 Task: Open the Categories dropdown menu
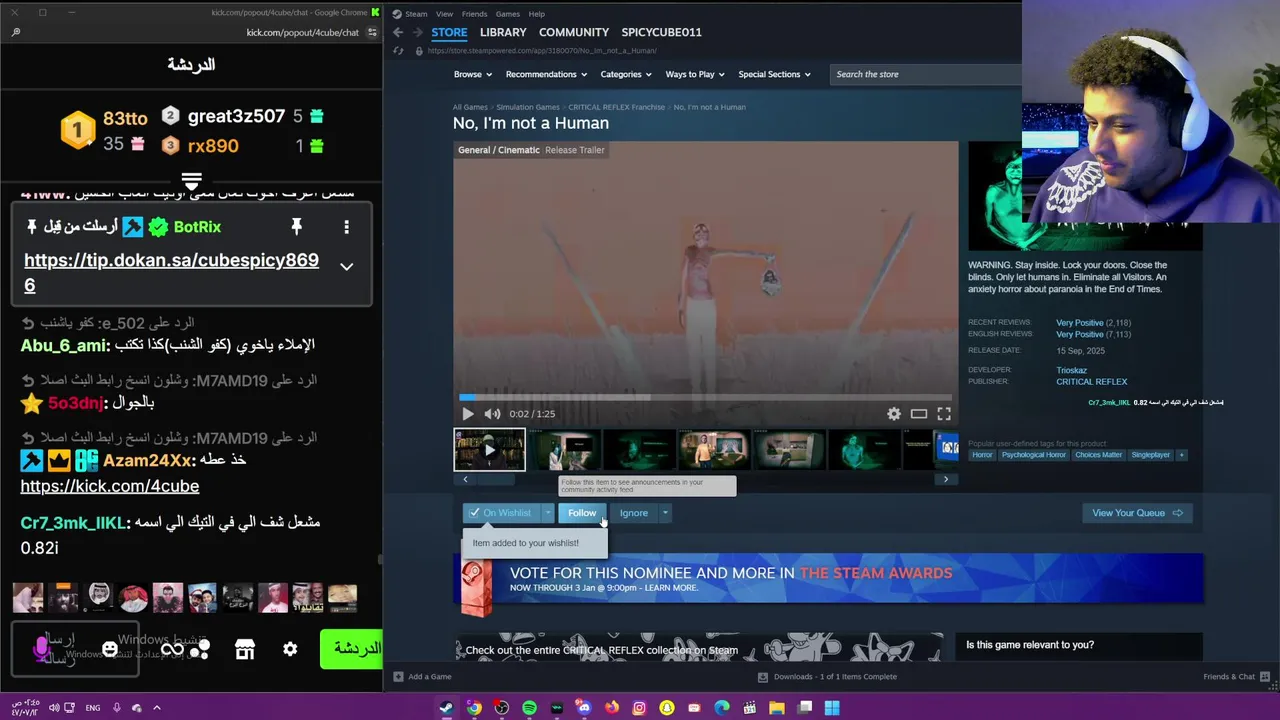[626, 74]
